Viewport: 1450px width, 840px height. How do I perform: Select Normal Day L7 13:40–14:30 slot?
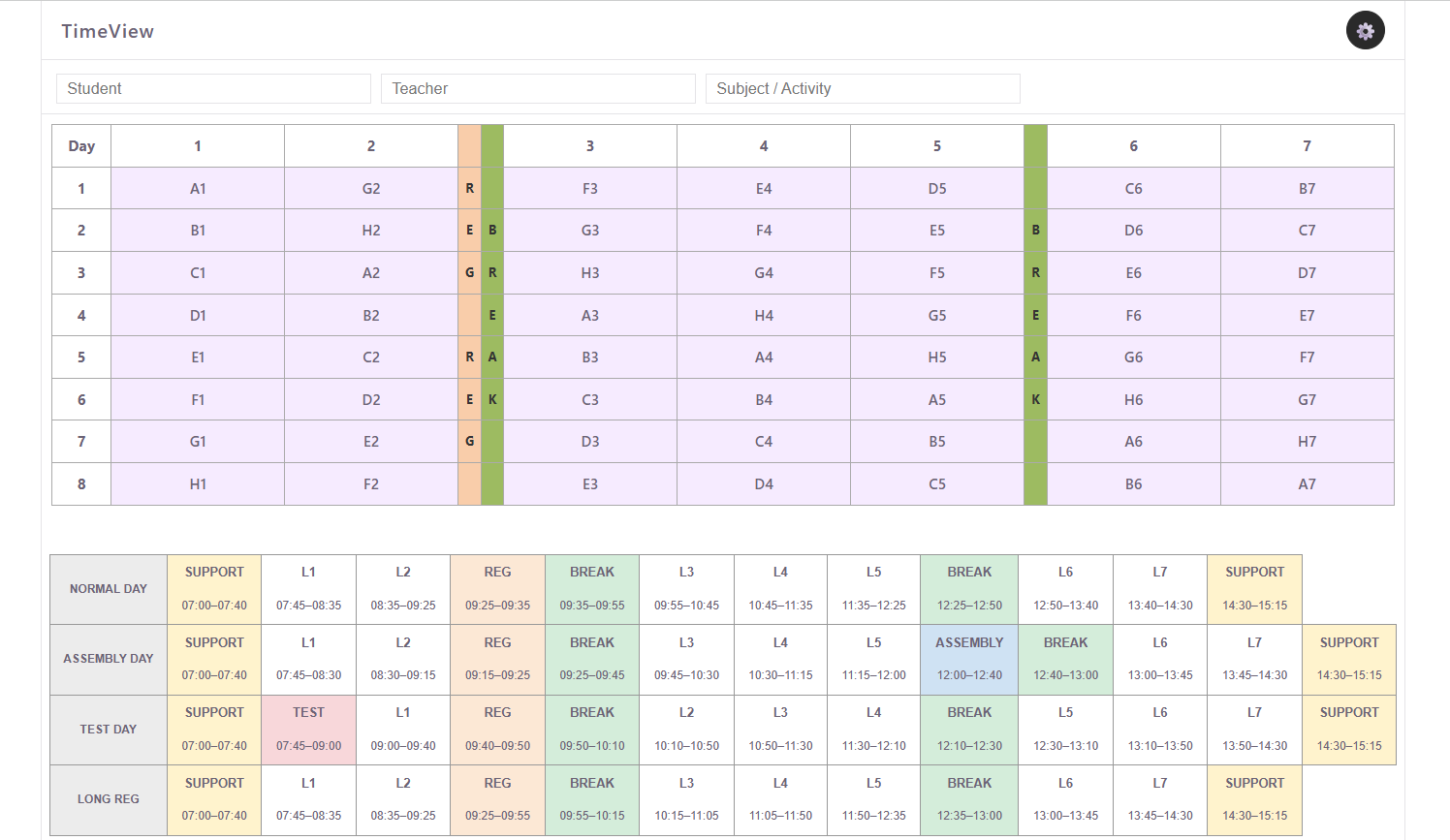1160,589
